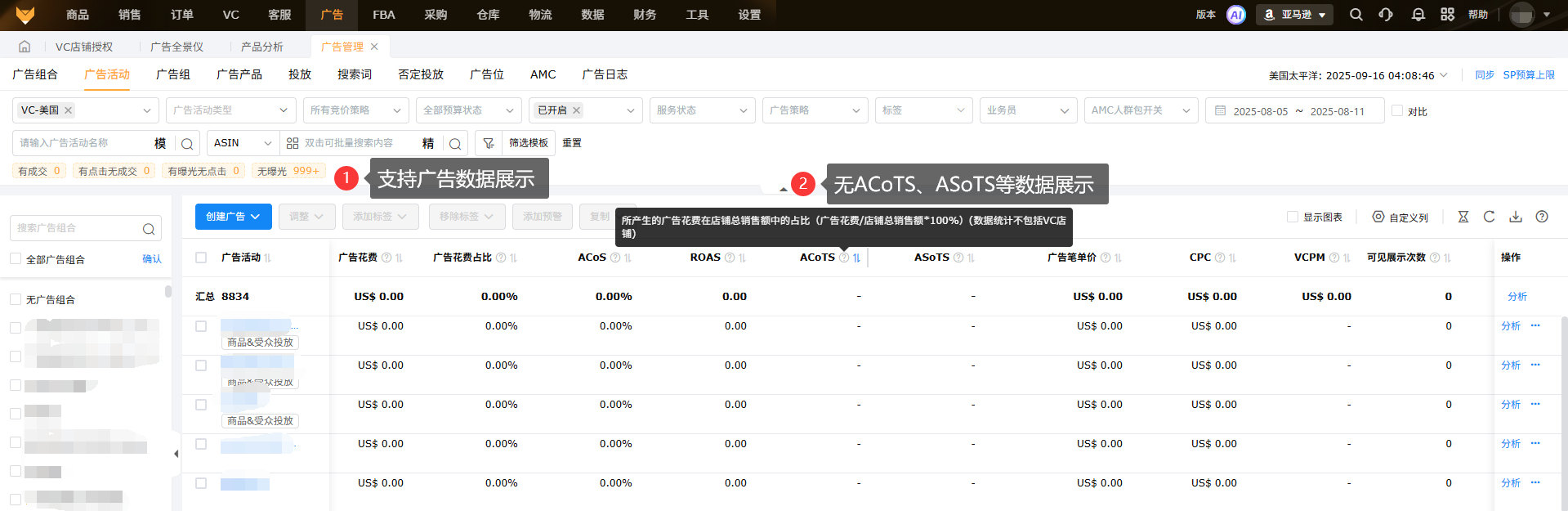
Task: Click the 搜索广告组合 search field
Action: (78, 228)
